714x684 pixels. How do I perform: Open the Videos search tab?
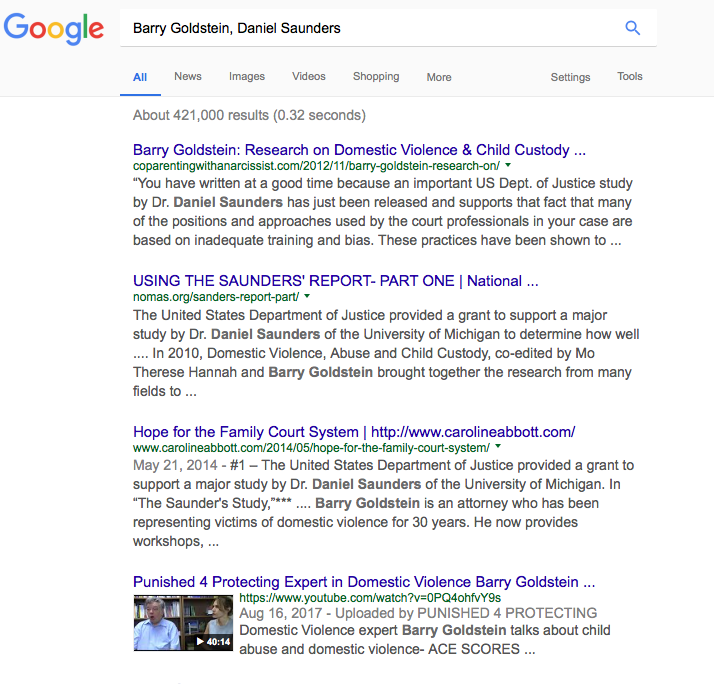[x=309, y=77]
